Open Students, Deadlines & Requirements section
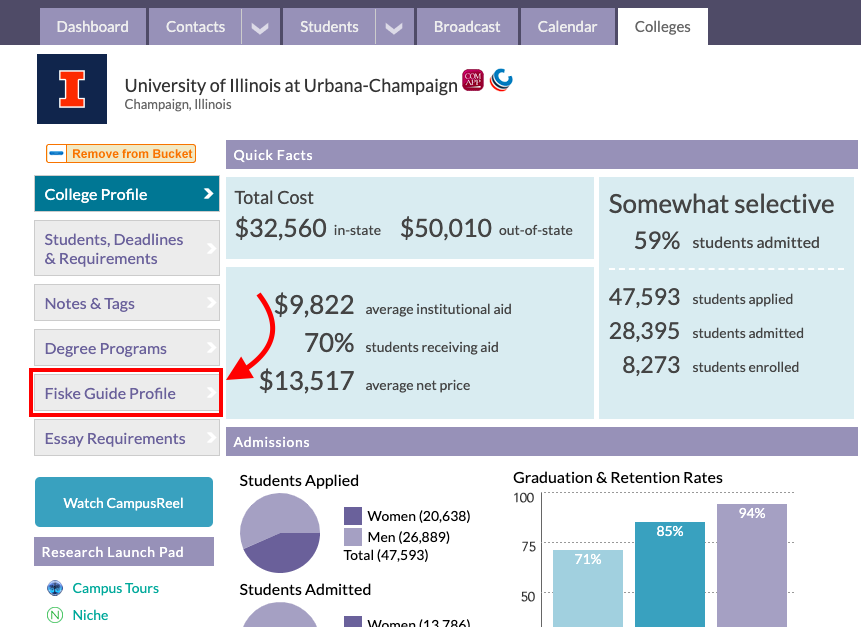 (x=127, y=248)
